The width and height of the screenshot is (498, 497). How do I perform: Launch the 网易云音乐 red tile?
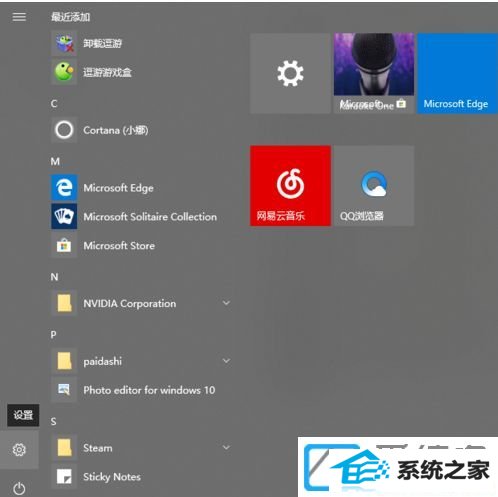pyautogui.click(x=290, y=186)
